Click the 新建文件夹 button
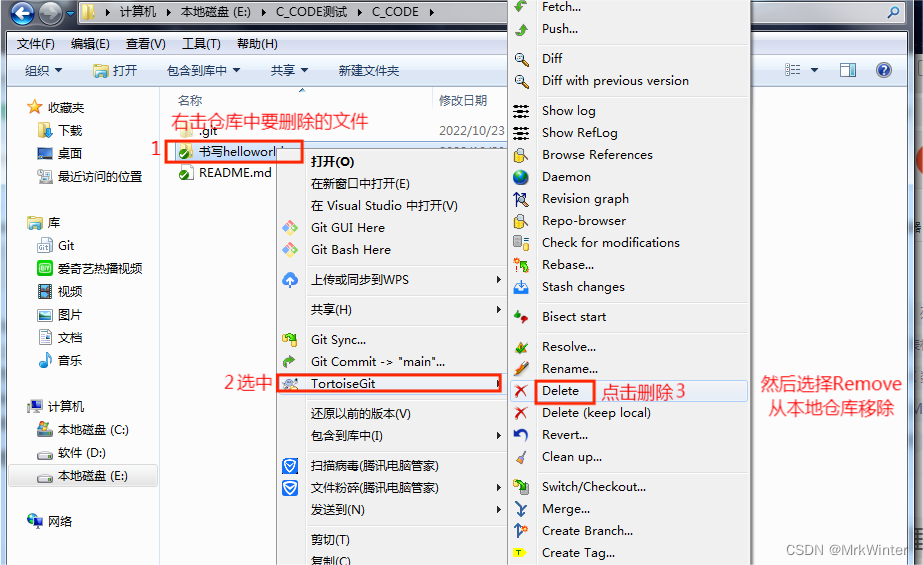Screen dimensions: 923x565 click(368, 71)
